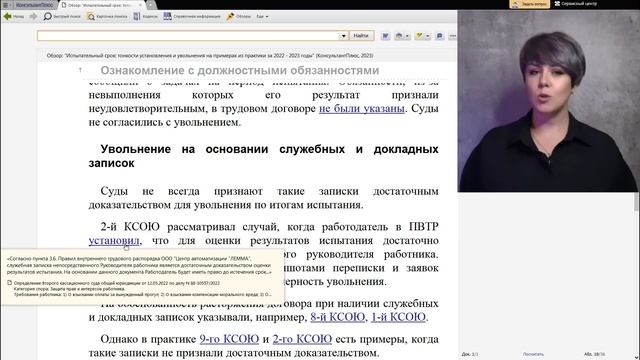Click the print icon
This screenshot has height=360, width=640.
(x=399, y=36)
